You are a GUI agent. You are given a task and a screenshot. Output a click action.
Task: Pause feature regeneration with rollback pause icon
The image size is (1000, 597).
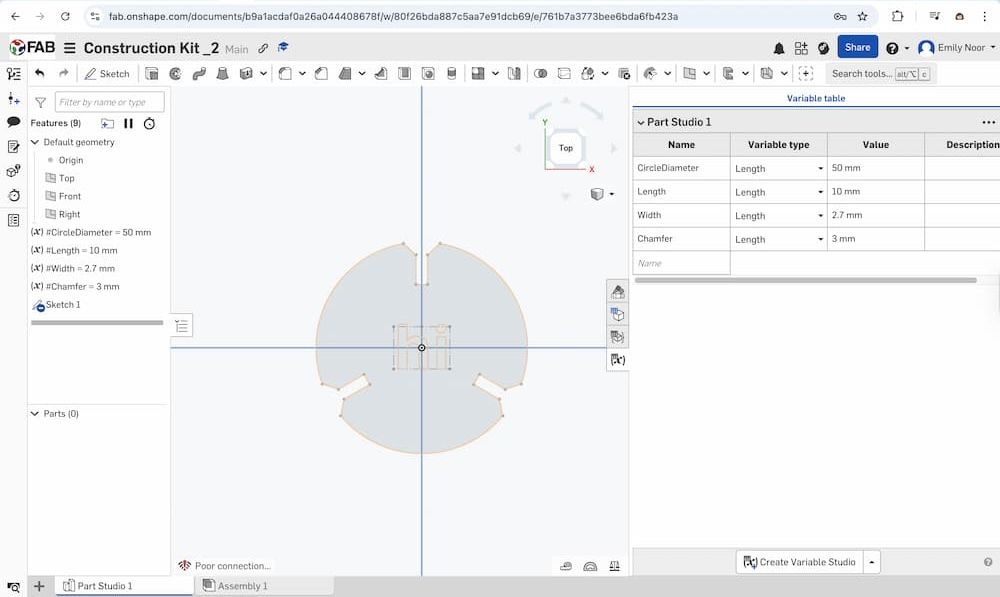coord(128,123)
